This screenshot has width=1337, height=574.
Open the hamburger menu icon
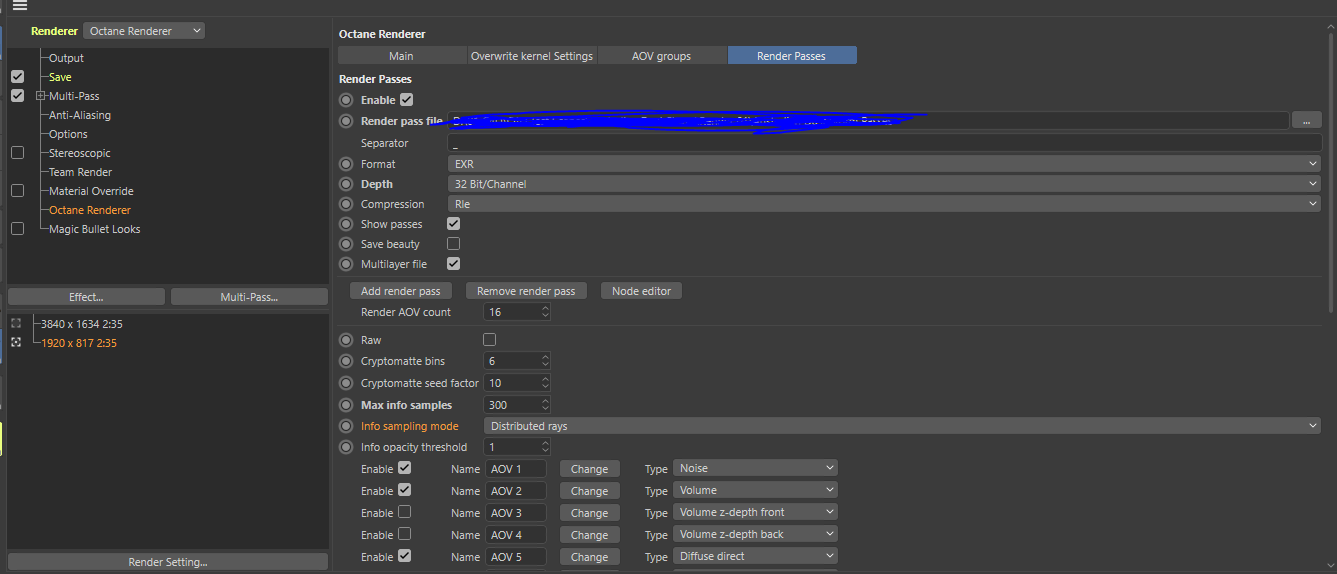(20, 5)
